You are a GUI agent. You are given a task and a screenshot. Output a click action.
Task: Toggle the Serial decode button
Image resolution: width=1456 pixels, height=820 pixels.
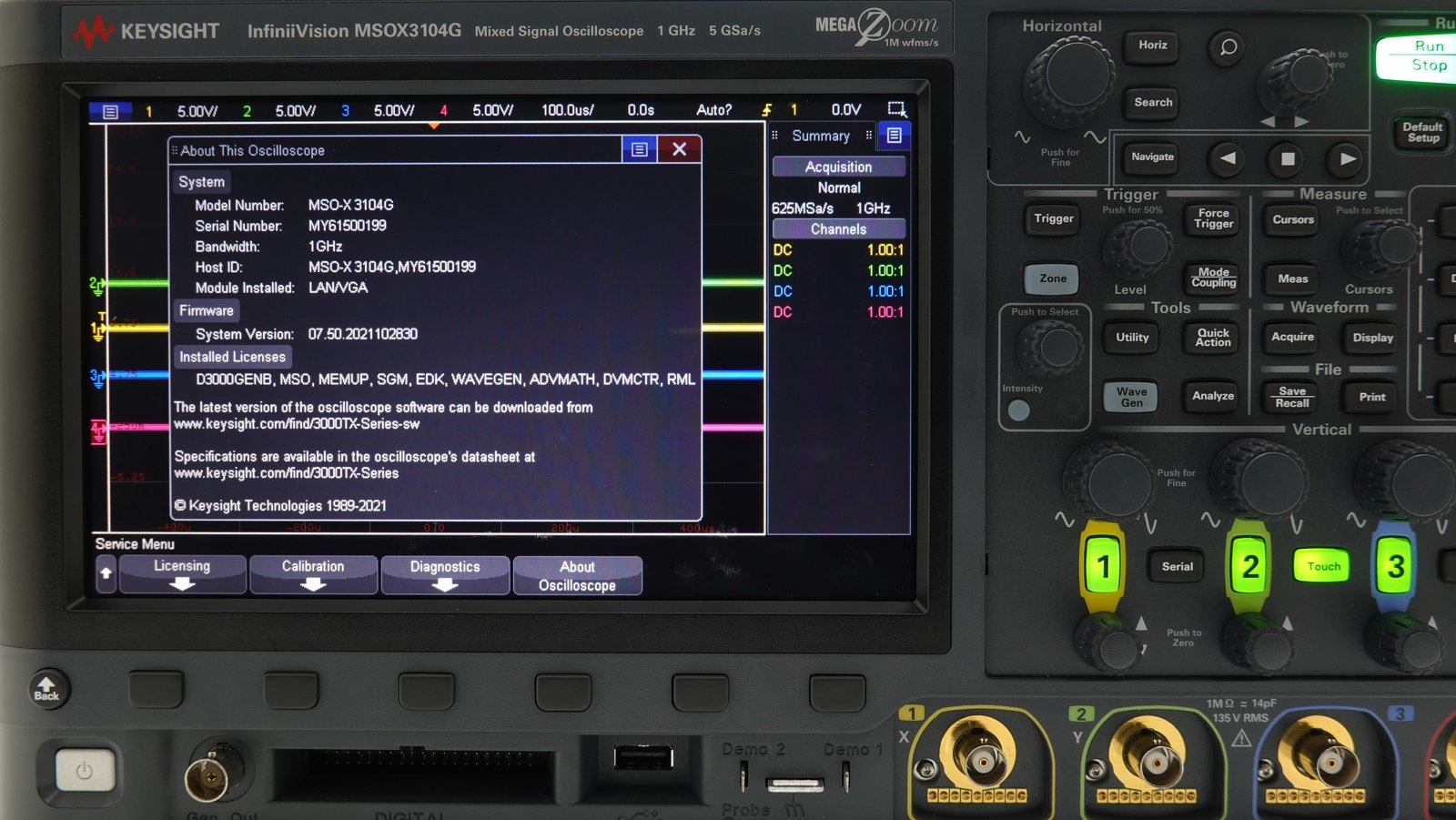[1177, 566]
